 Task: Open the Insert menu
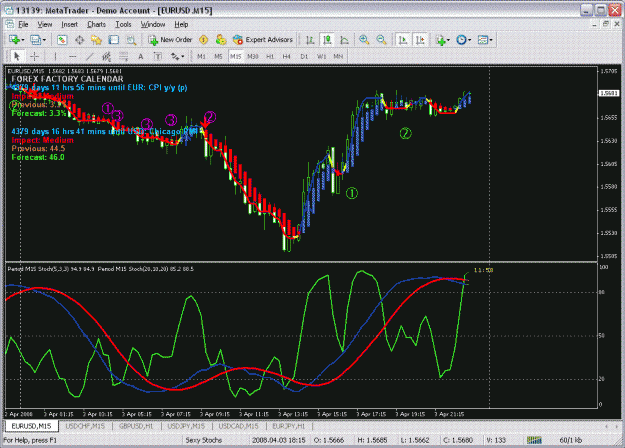pos(69,25)
